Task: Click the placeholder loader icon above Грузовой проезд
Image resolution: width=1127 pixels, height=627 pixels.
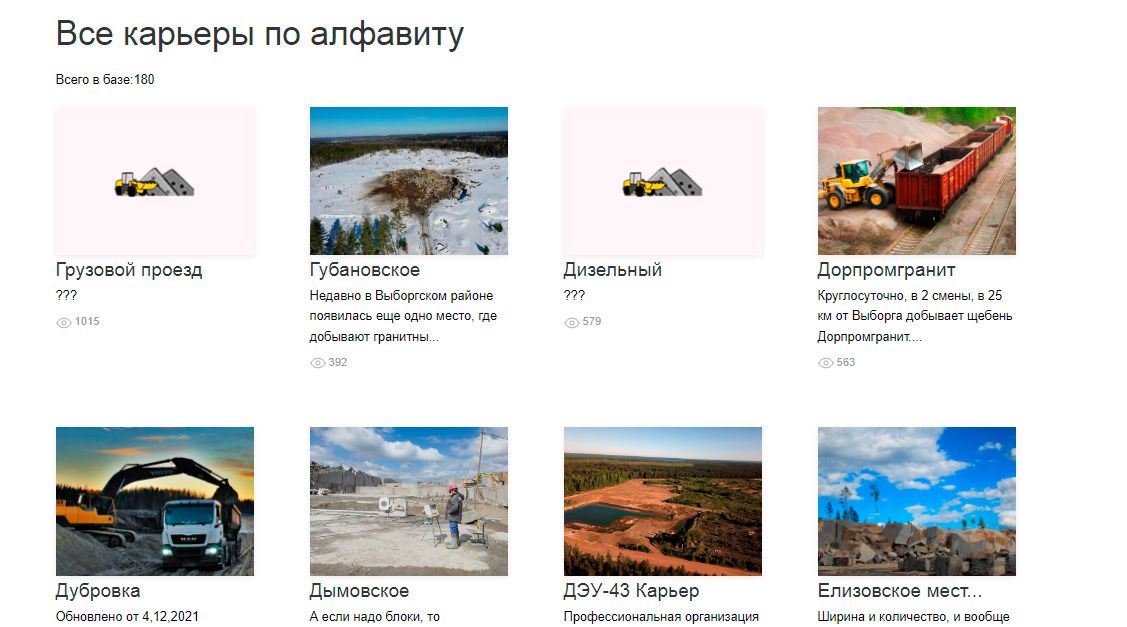Action: point(155,182)
